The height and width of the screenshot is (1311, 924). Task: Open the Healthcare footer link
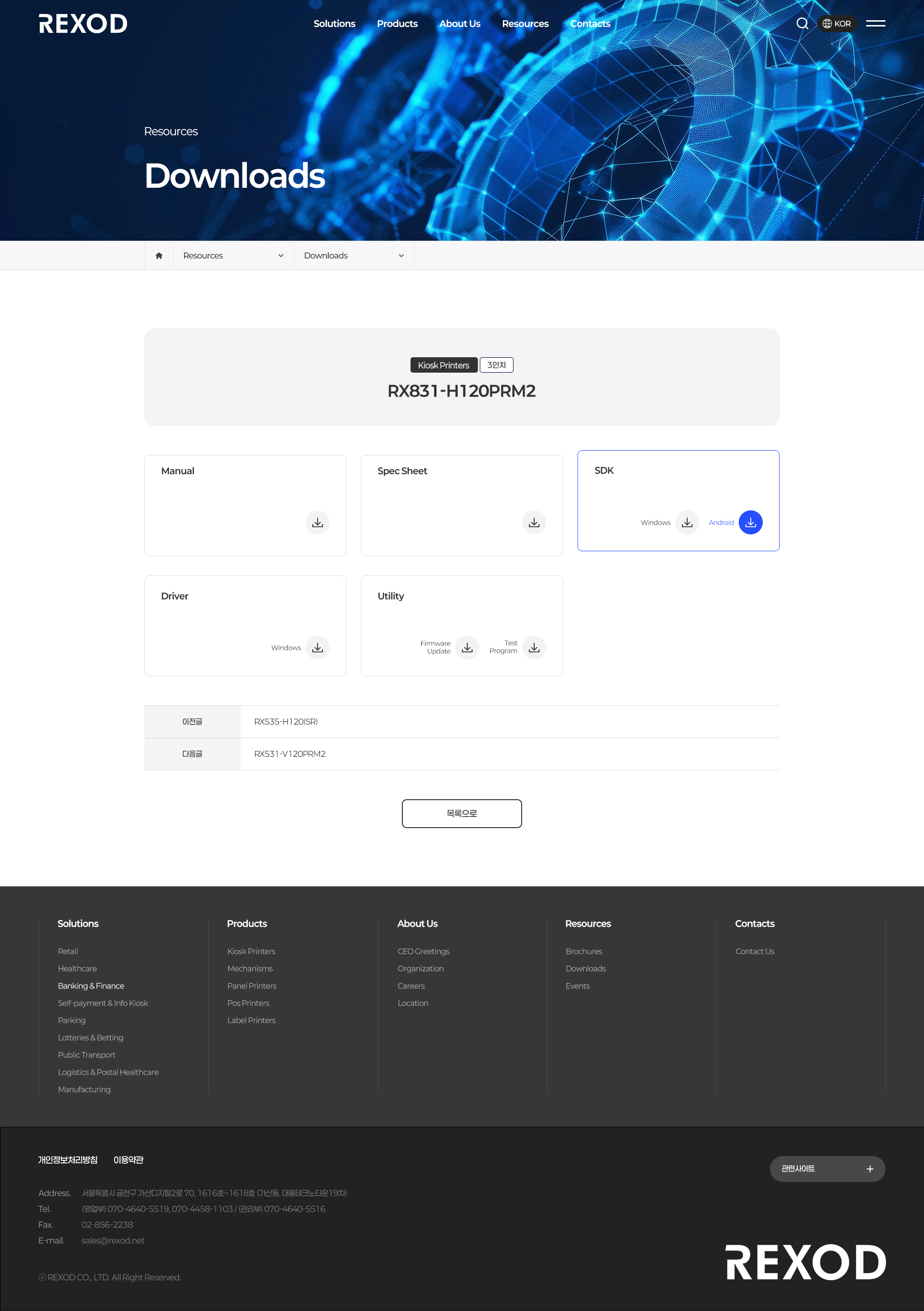pos(77,968)
